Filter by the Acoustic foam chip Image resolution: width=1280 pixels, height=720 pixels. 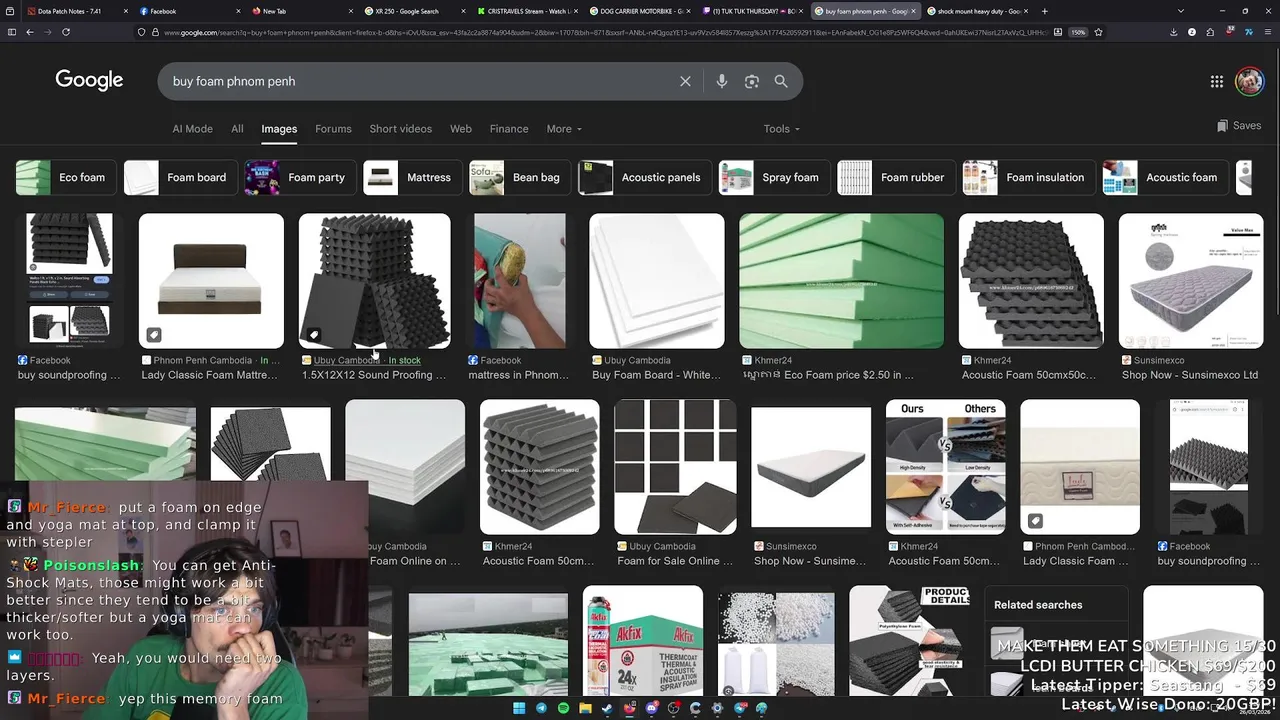click(x=1165, y=178)
